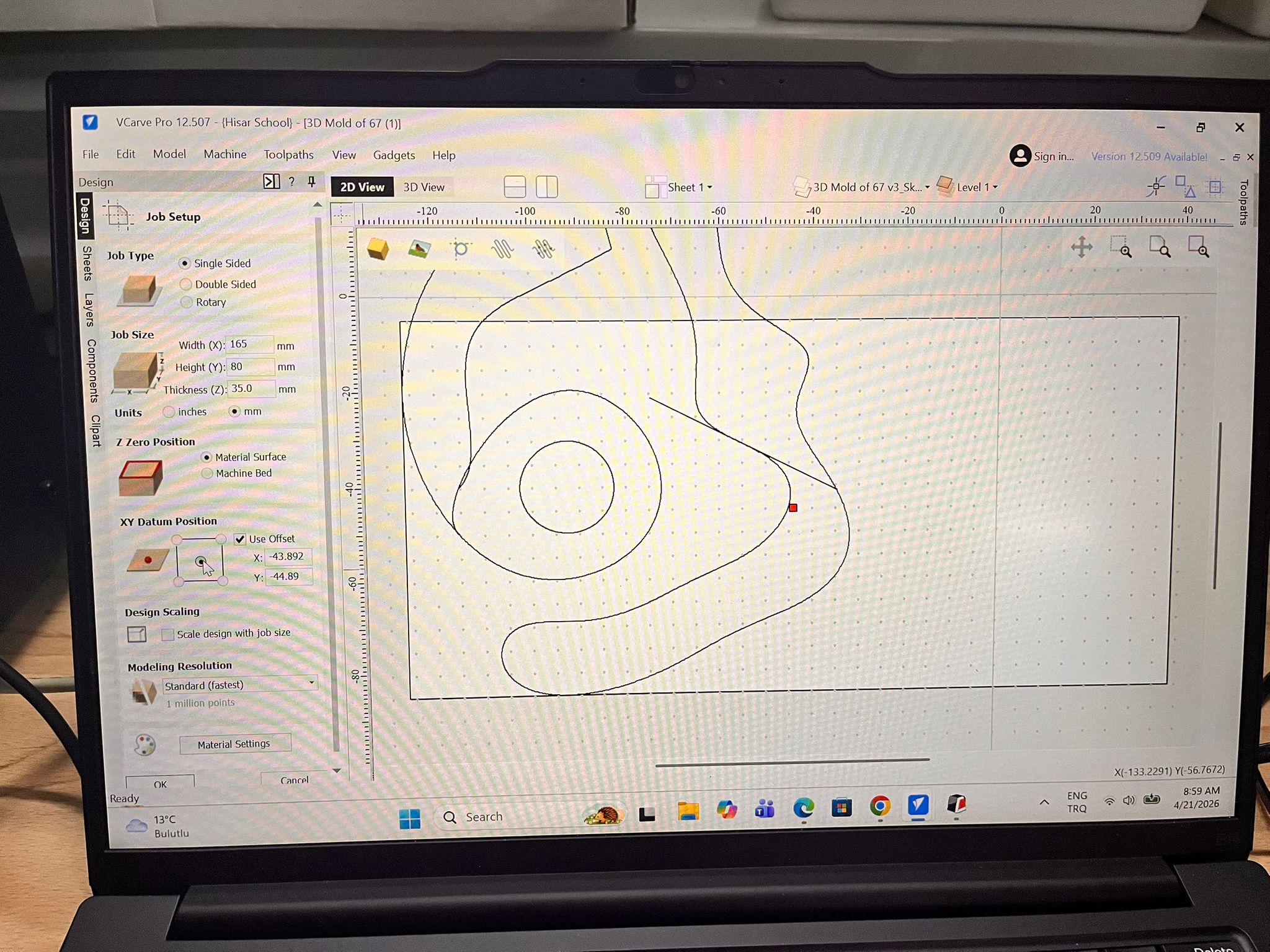Viewport: 1270px width, 952px height.
Task: Click the node/vector display icon
Action: [x=461, y=249]
